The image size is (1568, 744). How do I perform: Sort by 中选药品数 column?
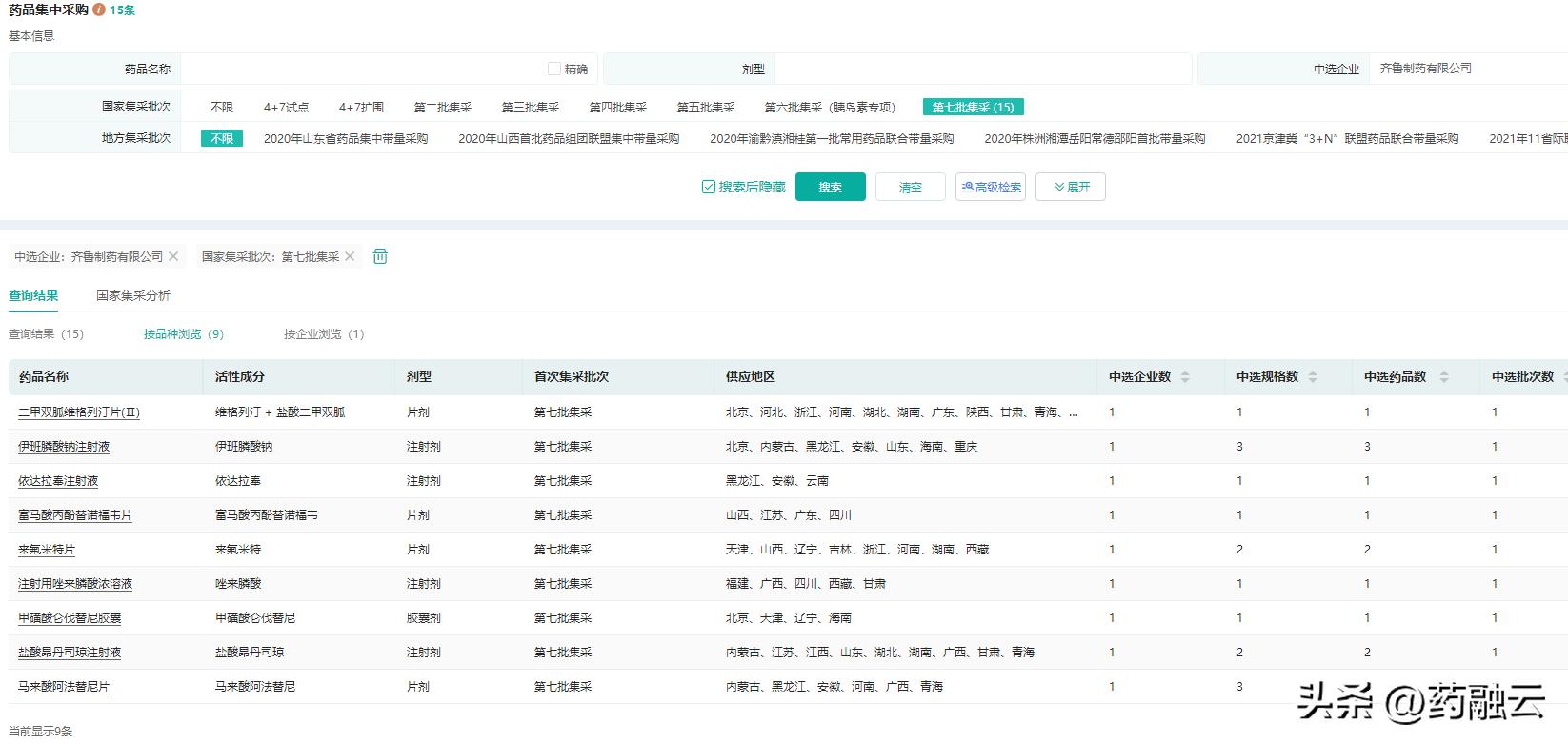coord(1443,377)
